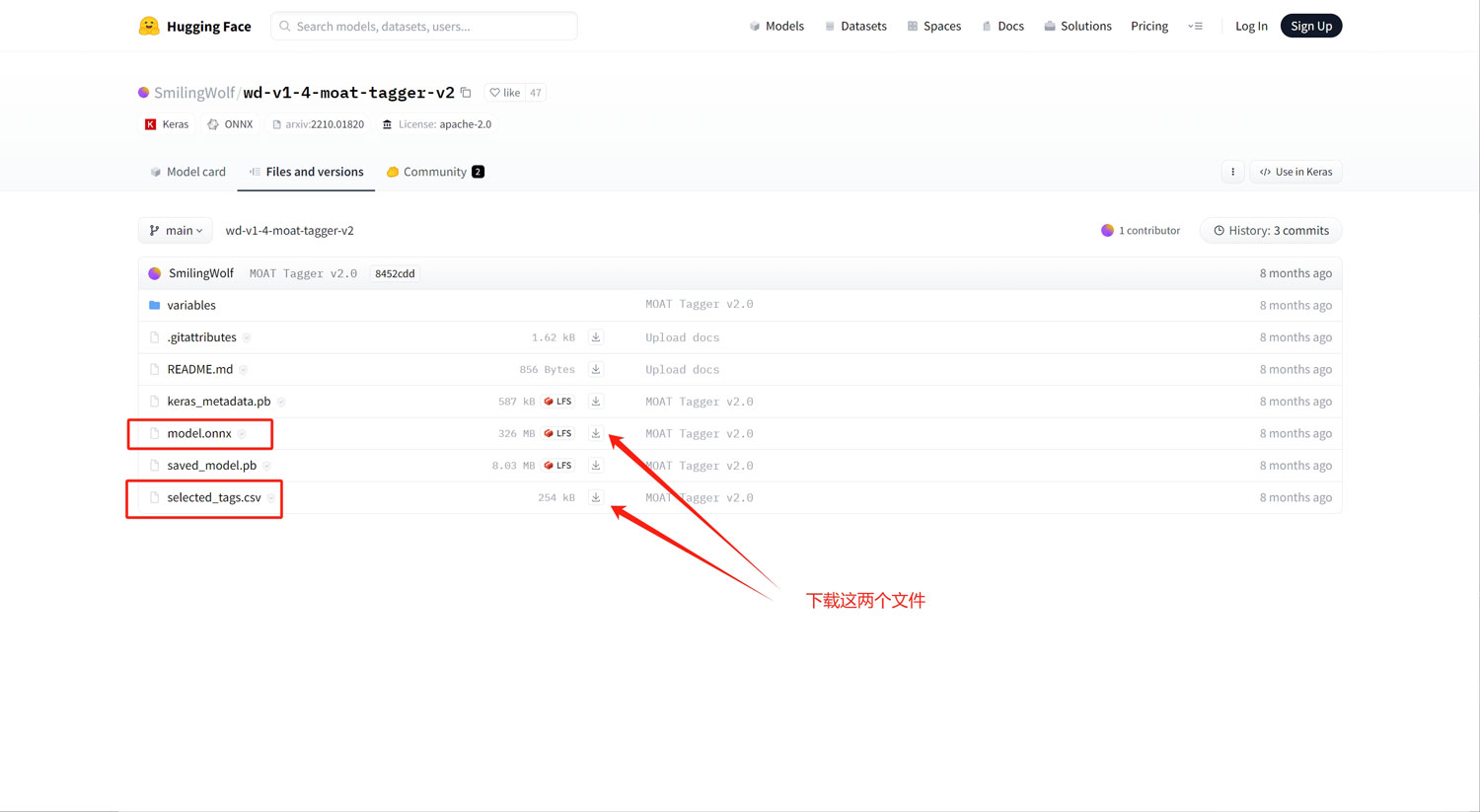The height and width of the screenshot is (812, 1480).
Task: Download keras_metadata.pb with its download icon
Action: click(x=596, y=402)
